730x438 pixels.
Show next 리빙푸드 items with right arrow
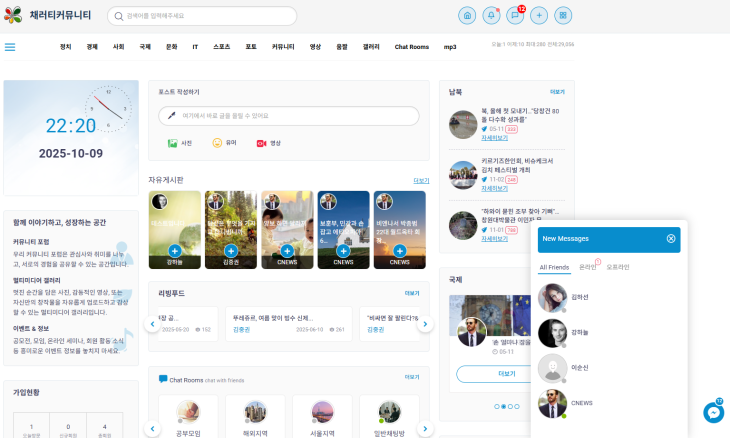pos(425,324)
